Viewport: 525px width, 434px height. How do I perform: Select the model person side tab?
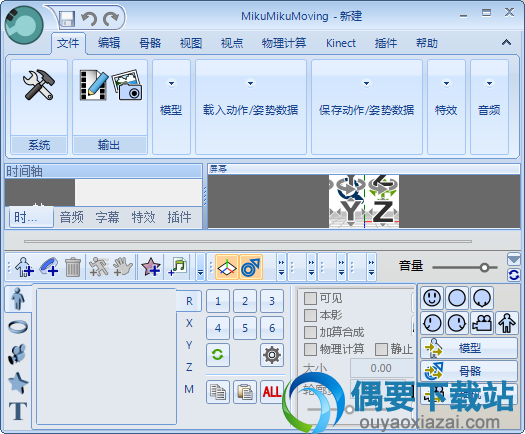tap(18, 299)
